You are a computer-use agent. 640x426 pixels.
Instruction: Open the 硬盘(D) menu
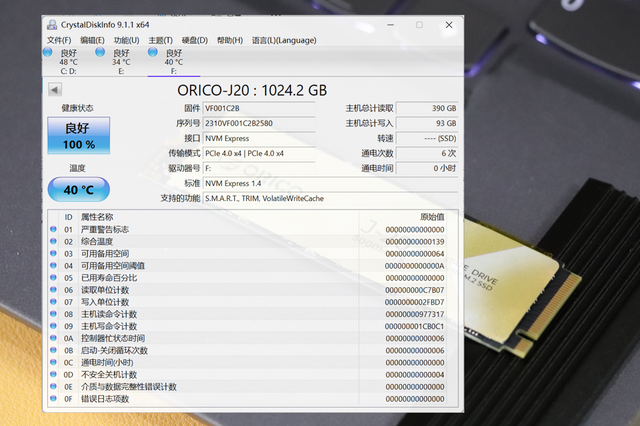coord(195,40)
